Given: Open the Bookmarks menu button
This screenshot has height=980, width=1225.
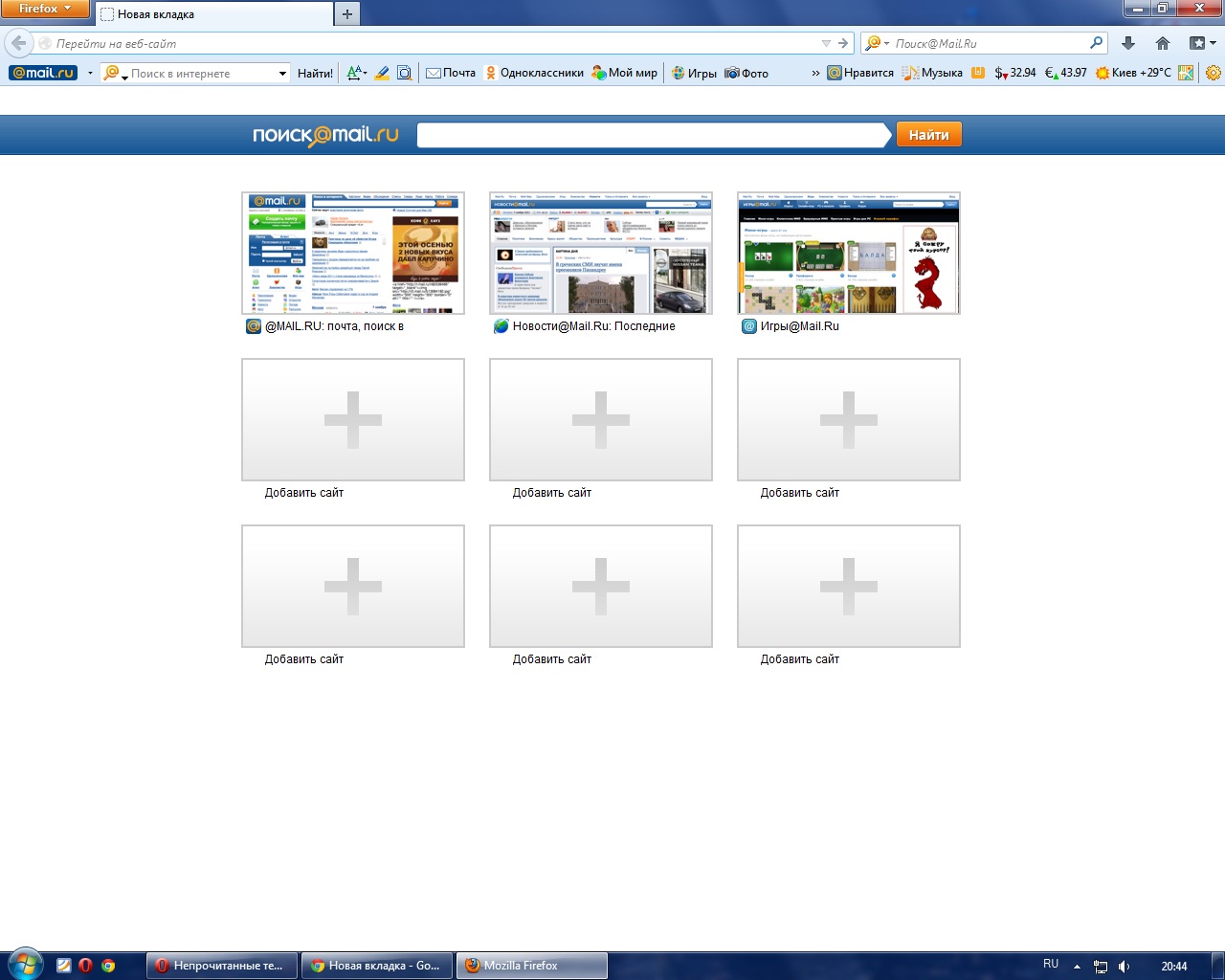Looking at the screenshot, I should pyautogui.click(x=1201, y=43).
